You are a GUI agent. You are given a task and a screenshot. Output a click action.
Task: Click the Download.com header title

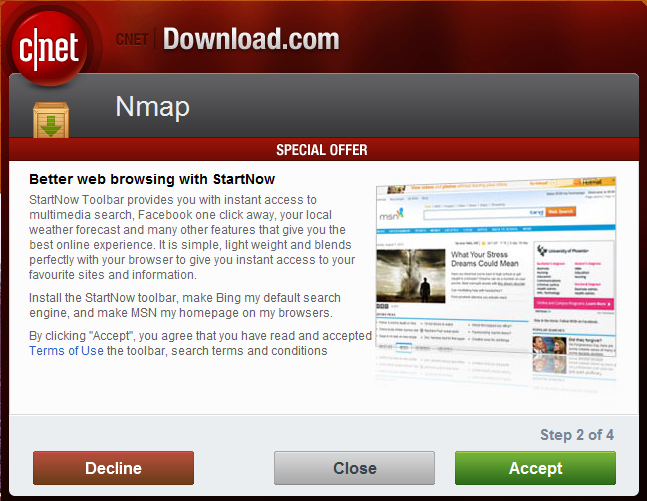(x=251, y=39)
